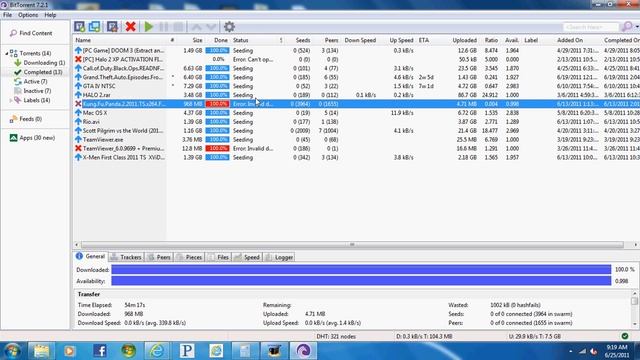The width and height of the screenshot is (640, 360).
Task: Open Internet Explorer from the taskbar
Action: pos(157,351)
